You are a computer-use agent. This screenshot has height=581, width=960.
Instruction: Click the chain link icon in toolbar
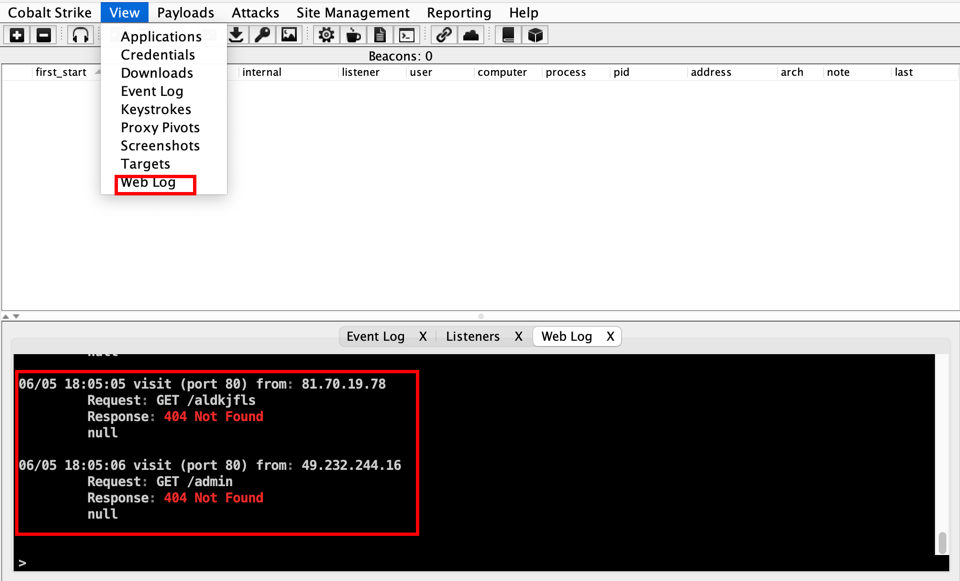click(444, 35)
